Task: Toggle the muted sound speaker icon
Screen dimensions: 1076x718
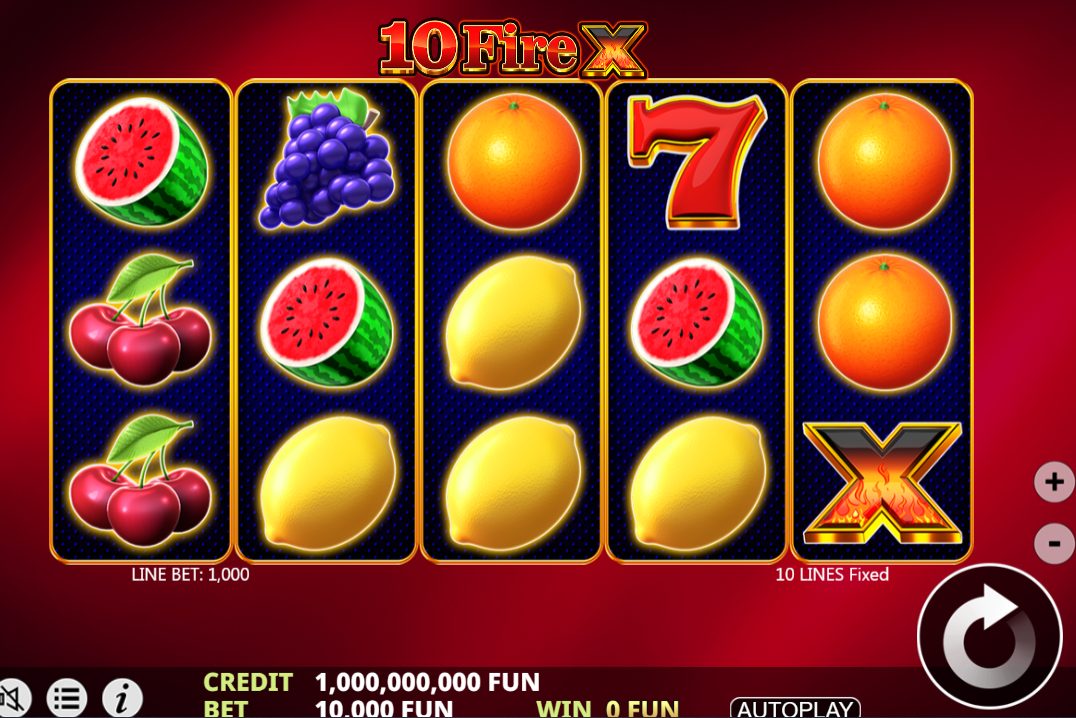Action: click(x=14, y=699)
